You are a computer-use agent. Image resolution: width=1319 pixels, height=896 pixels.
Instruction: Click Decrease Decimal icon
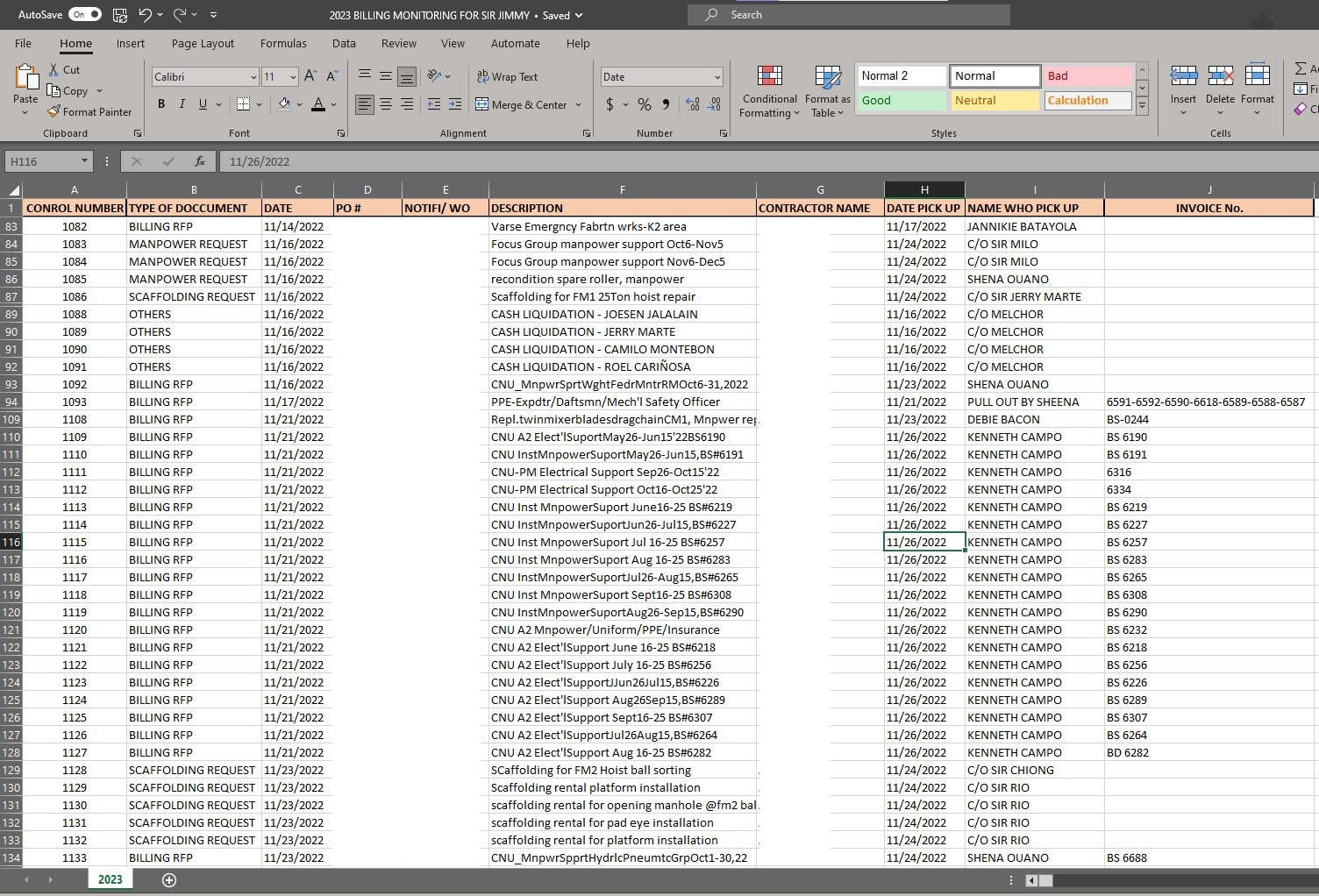click(715, 104)
